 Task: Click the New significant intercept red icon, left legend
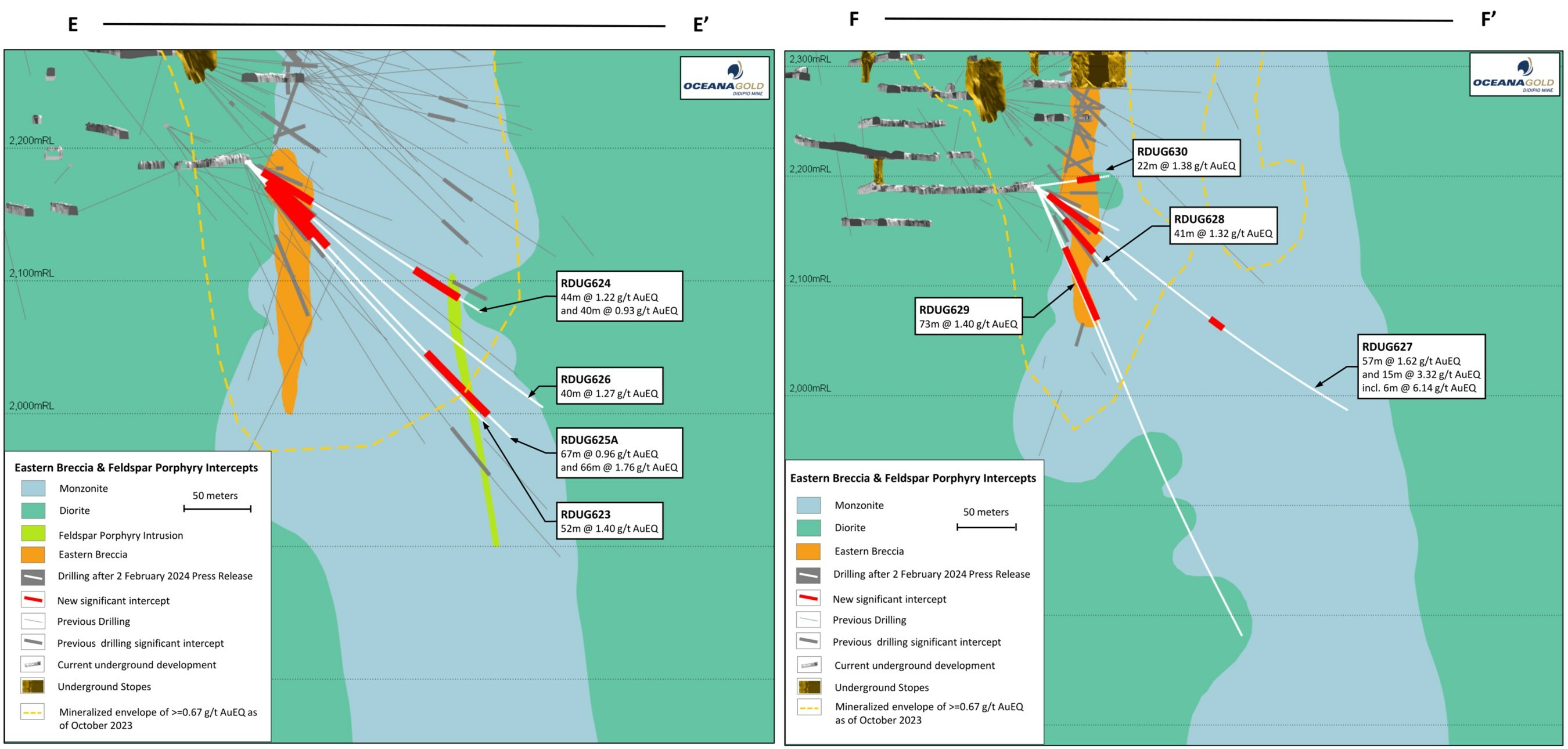pos(33,600)
